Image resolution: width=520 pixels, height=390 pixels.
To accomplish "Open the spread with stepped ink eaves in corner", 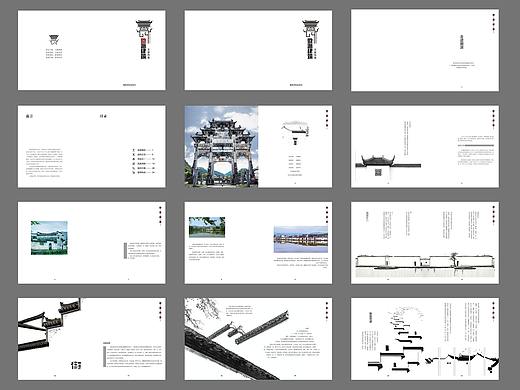I will tap(92, 339).
